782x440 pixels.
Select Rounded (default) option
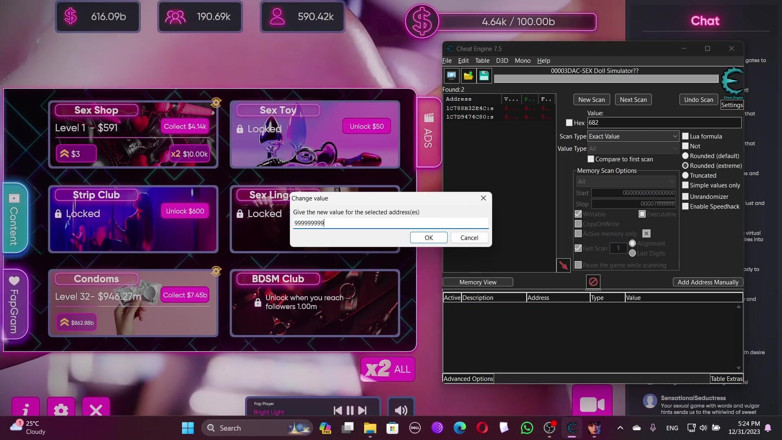tap(685, 156)
